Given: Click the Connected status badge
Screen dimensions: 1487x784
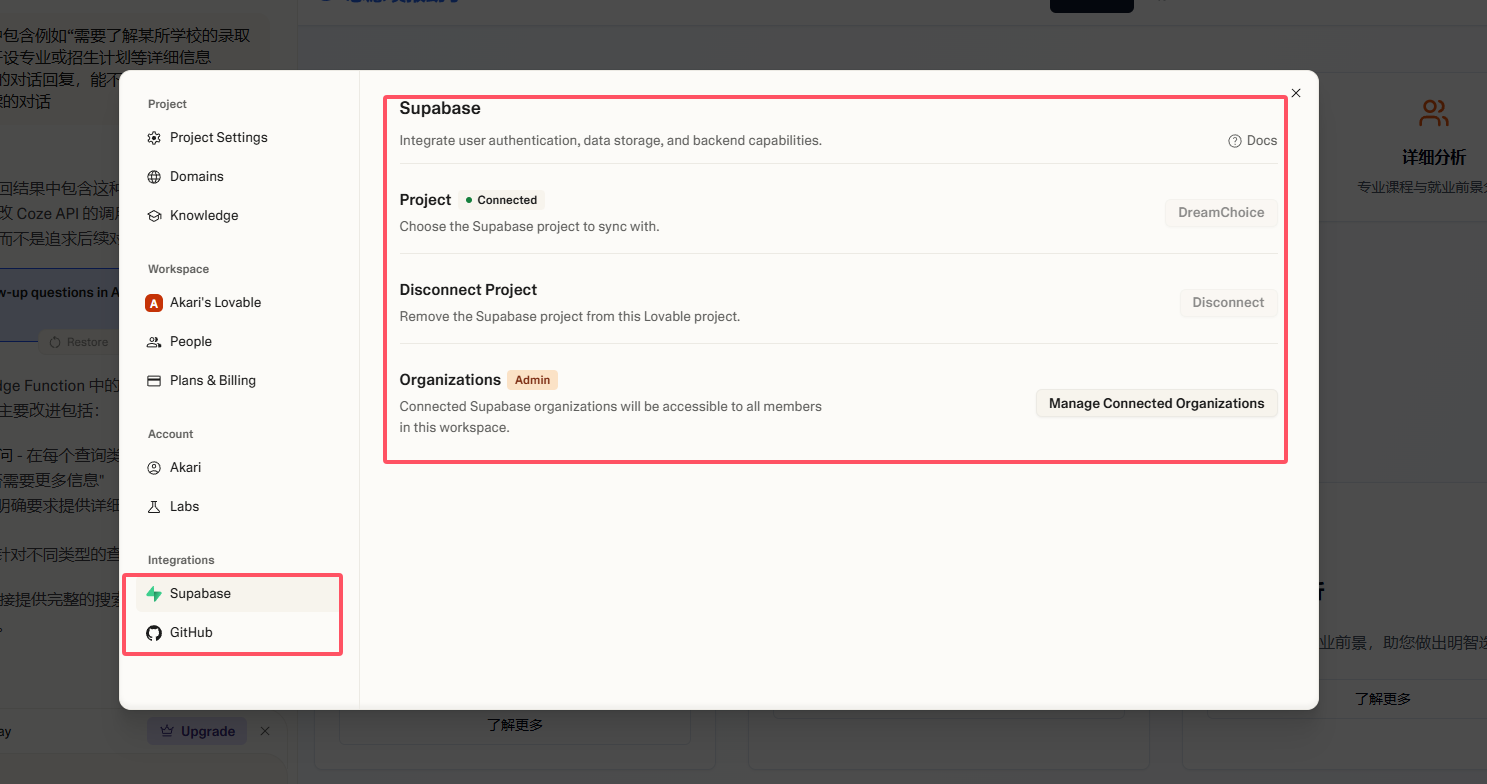Looking at the screenshot, I should (x=502, y=200).
